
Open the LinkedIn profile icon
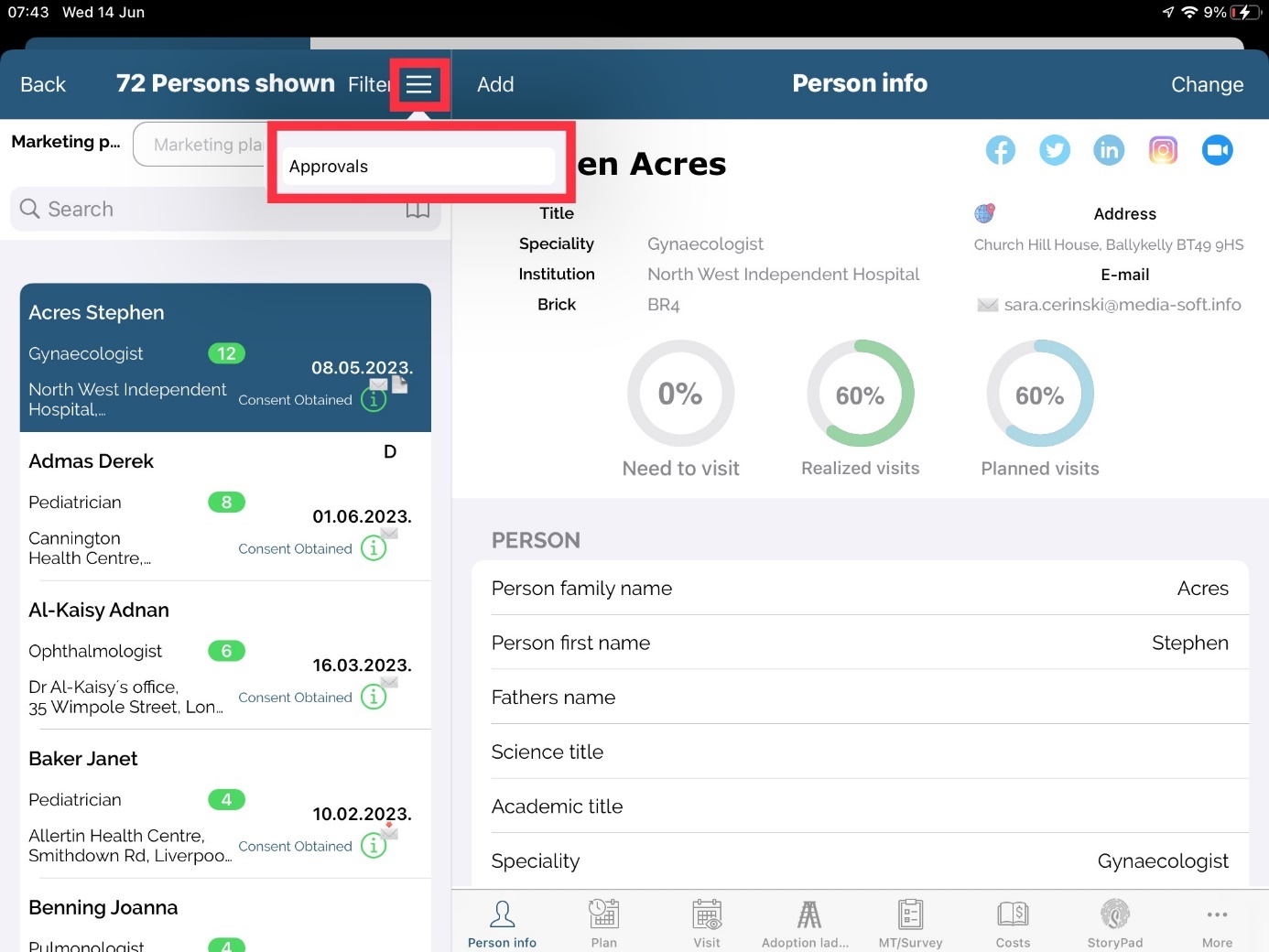[x=1108, y=150]
